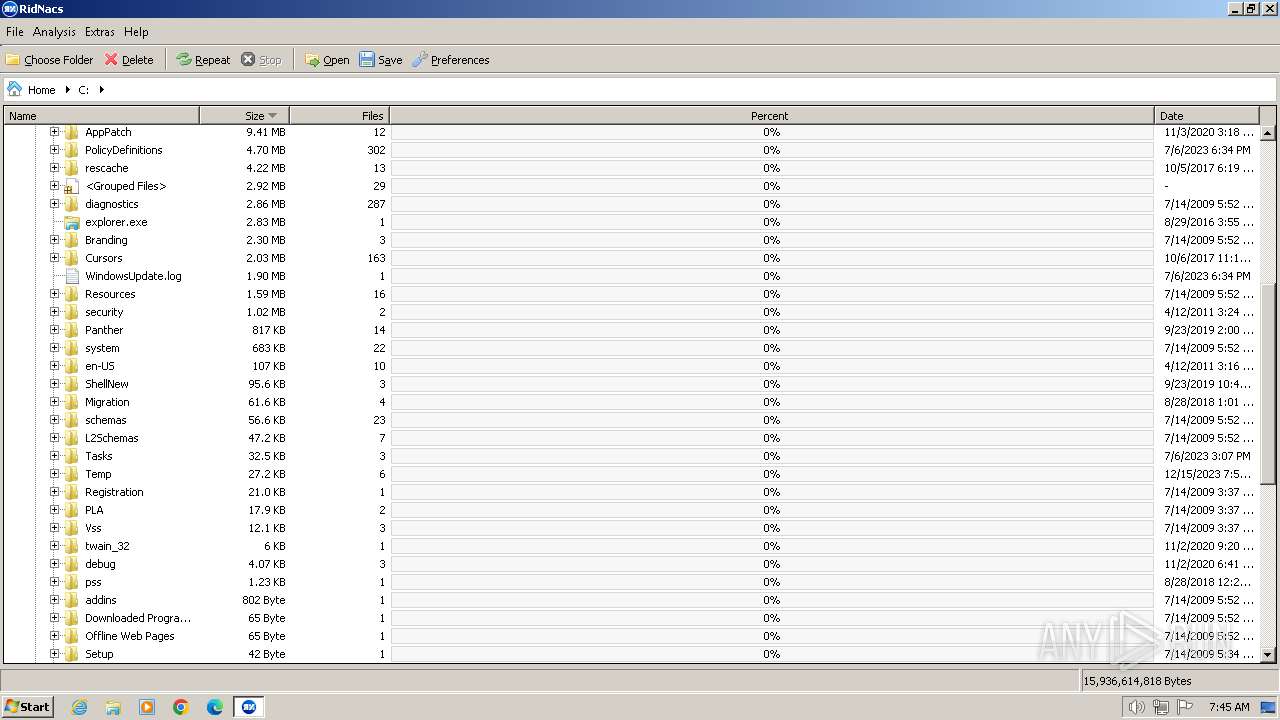Sort by the Date column header
This screenshot has height=720, width=1280.
click(x=1206, y=116)
